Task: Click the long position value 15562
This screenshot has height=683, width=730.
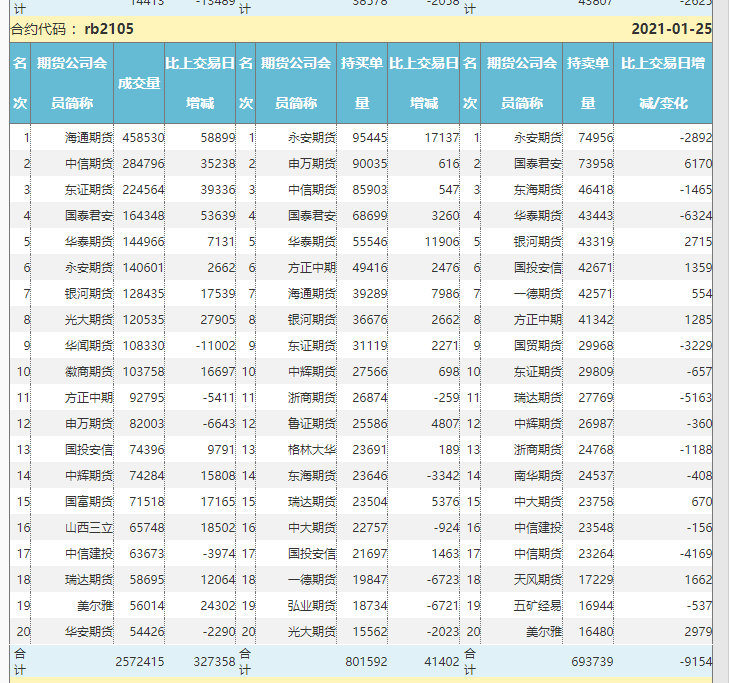Action: (x=370, y=632)
